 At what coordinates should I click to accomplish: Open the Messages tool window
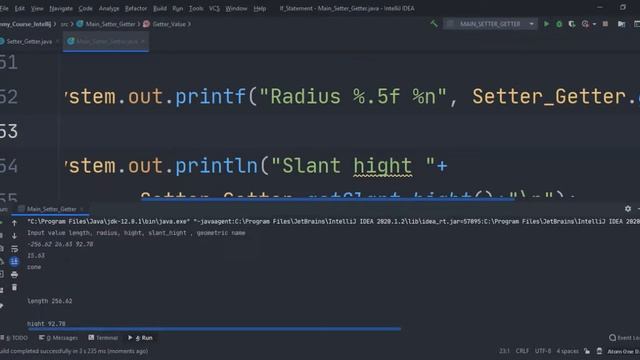click(58, 338)
